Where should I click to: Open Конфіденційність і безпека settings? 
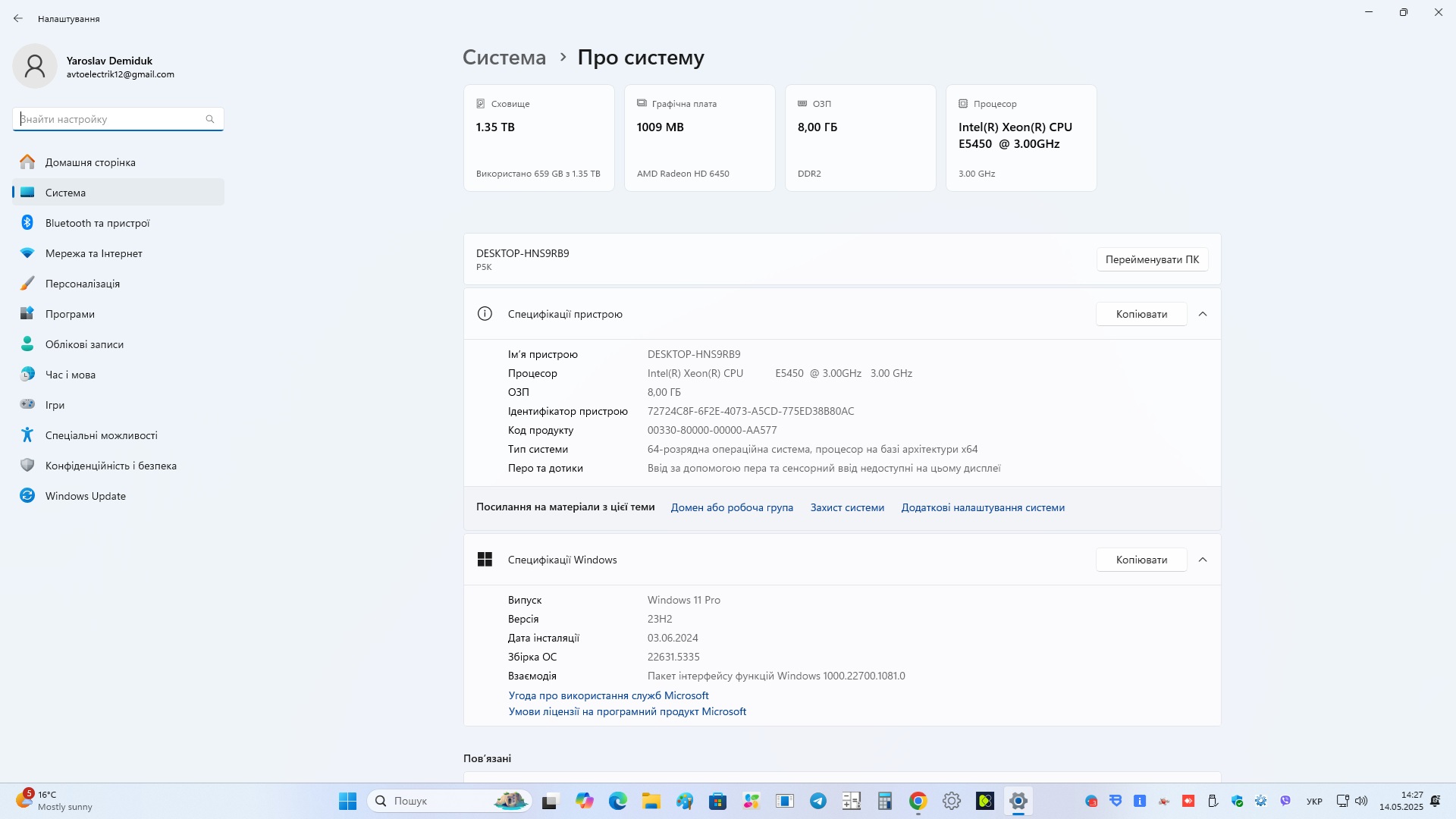[118, 466]
